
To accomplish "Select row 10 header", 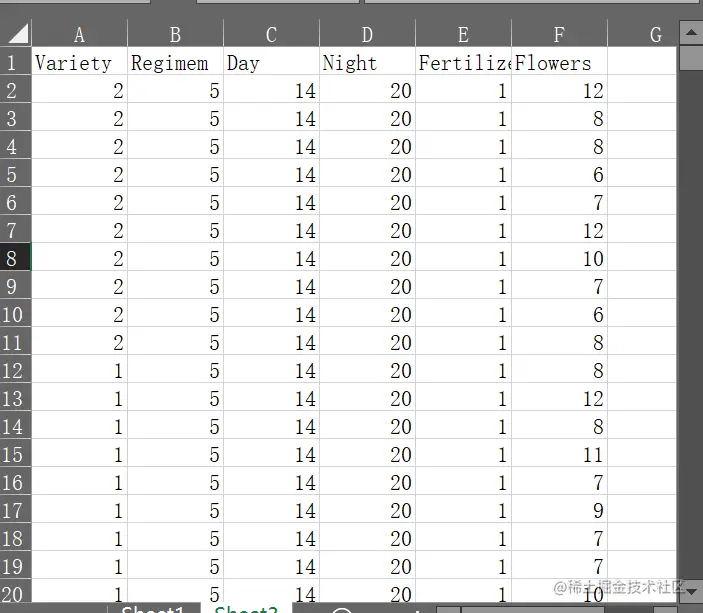I will point(16,313).
